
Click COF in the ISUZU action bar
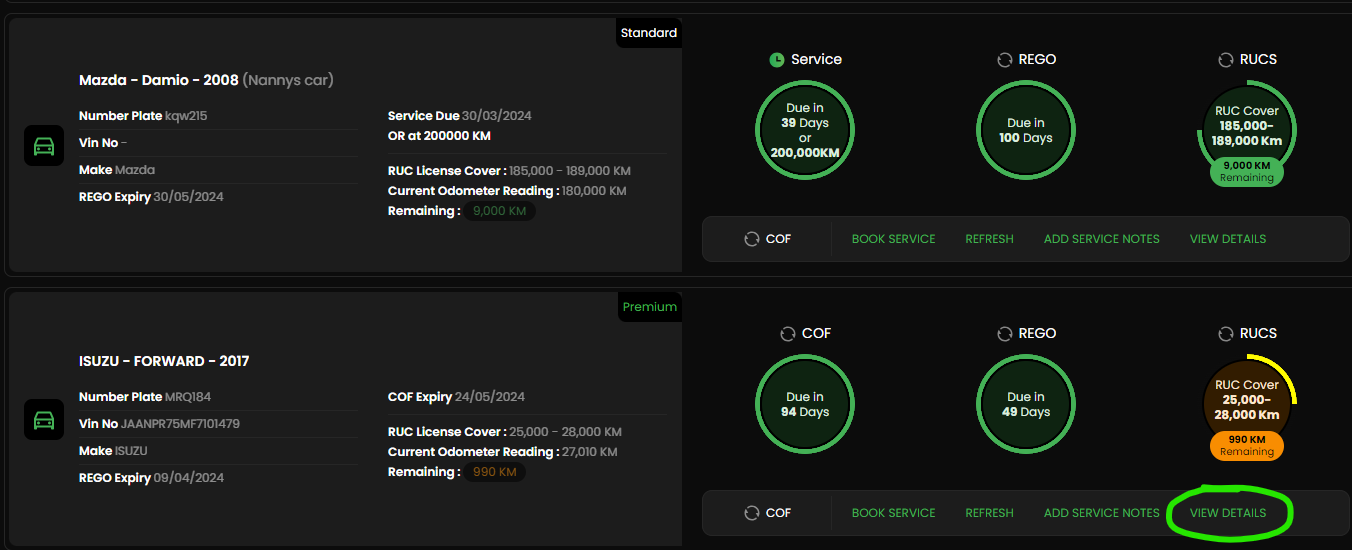point(767,513)
